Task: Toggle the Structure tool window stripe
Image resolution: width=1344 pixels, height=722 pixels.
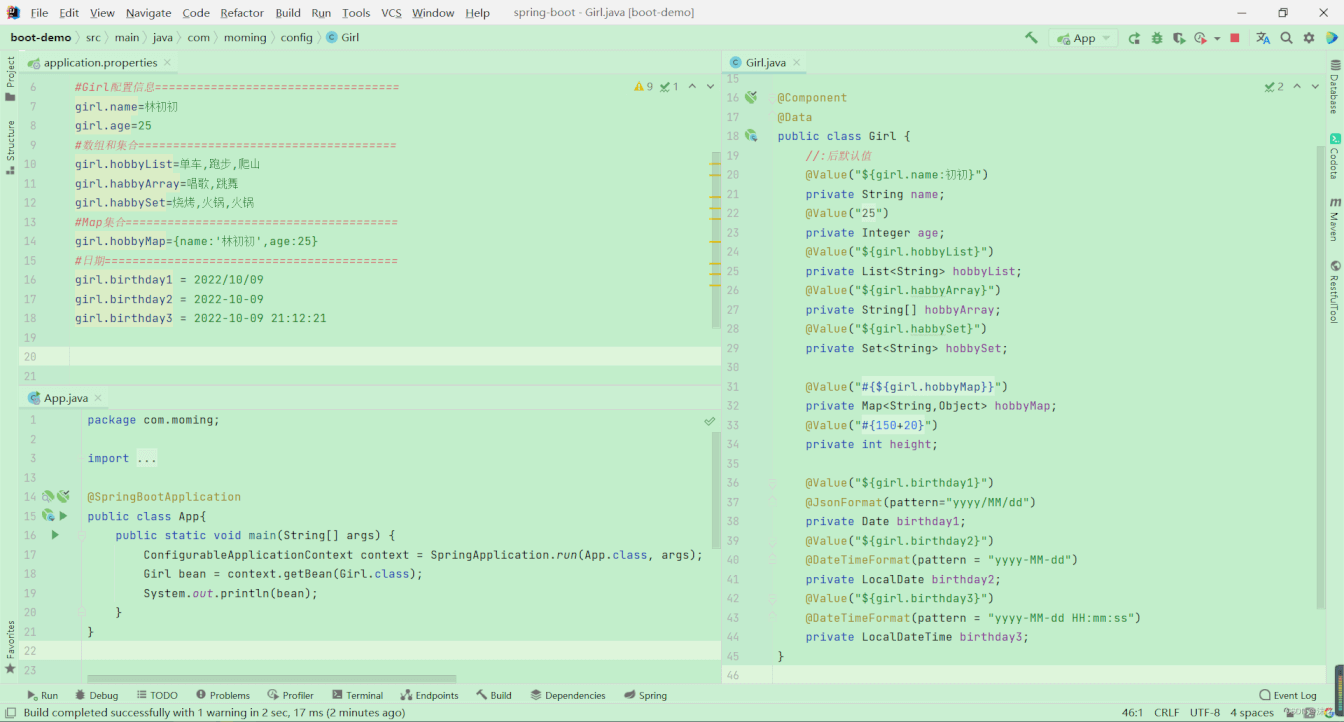Action: point(10,147)
